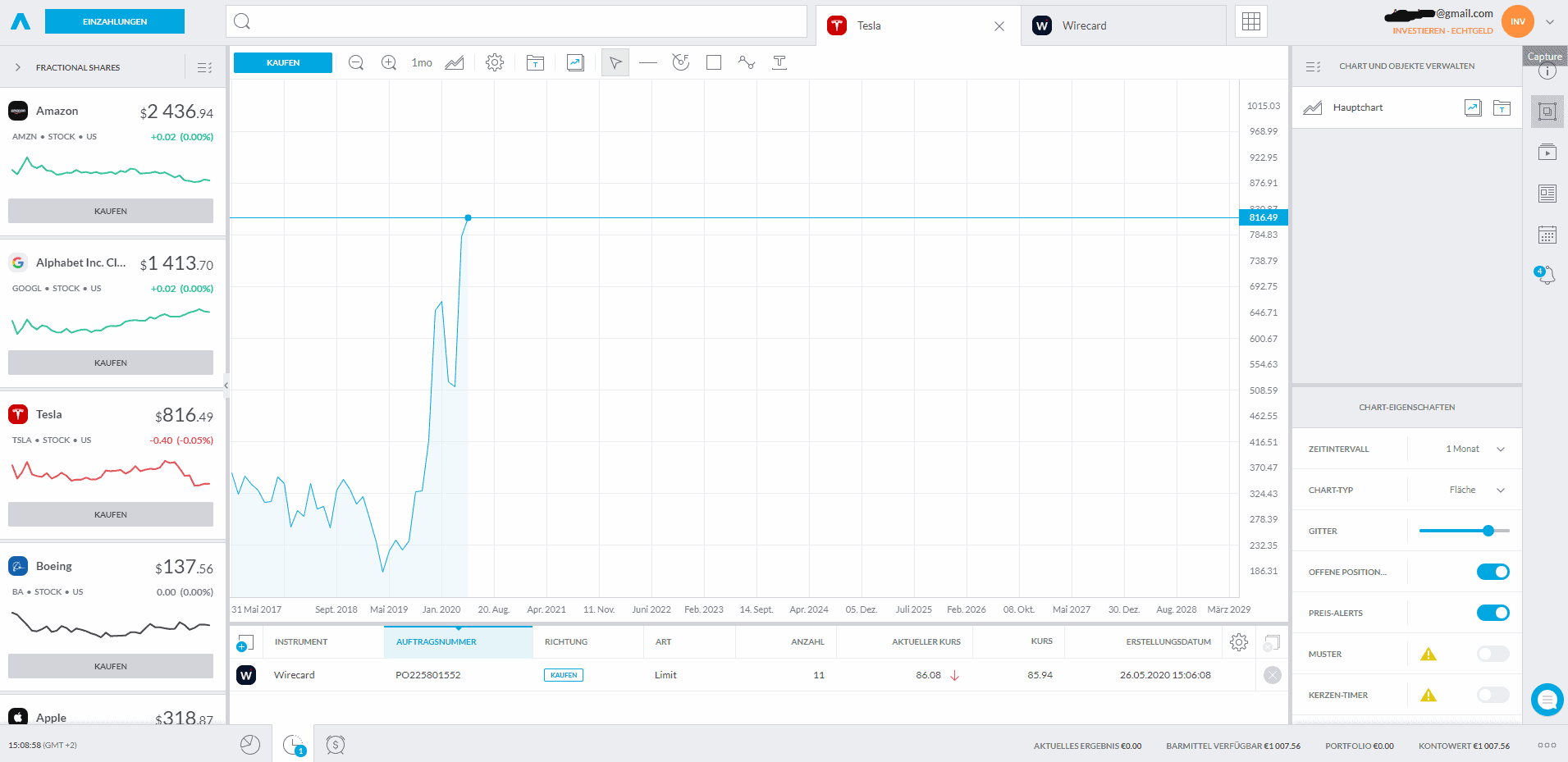Viewport: 1568px width, 762px height.
Task: Open live chat support bubble
Action: pos(1547,700)
